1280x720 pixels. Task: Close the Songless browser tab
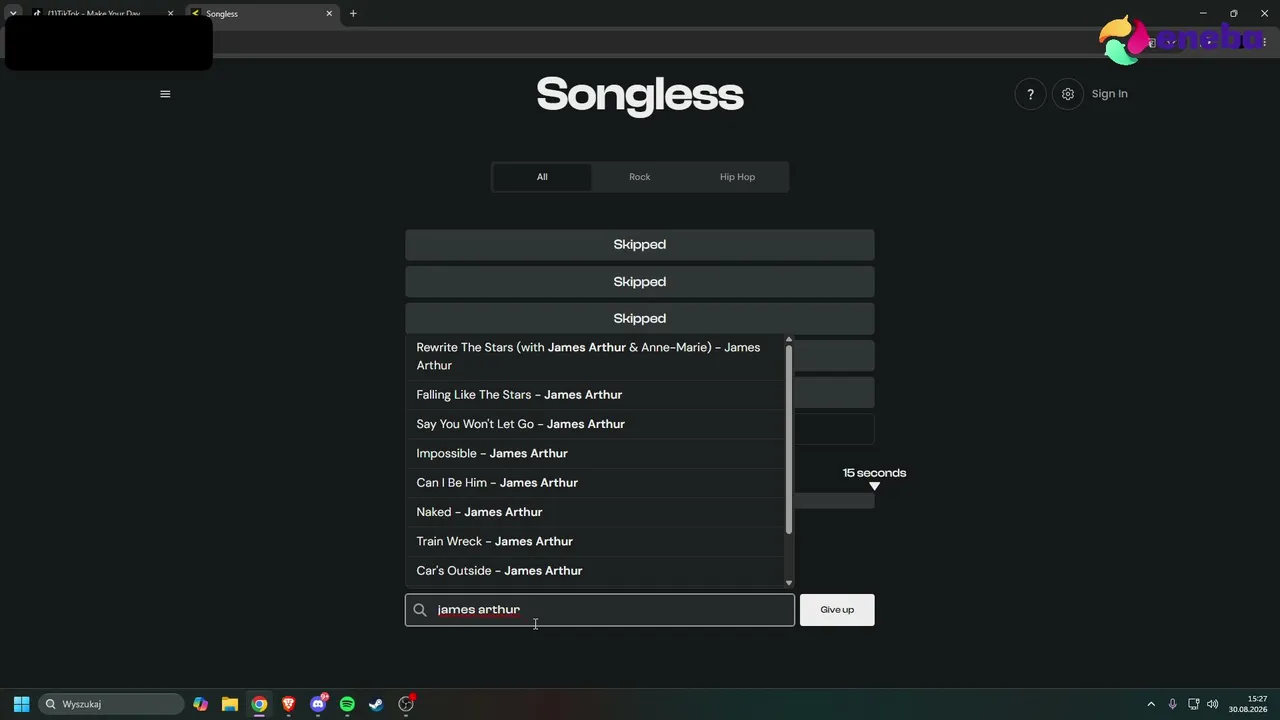pyautogui.click(x=329, y=14)
